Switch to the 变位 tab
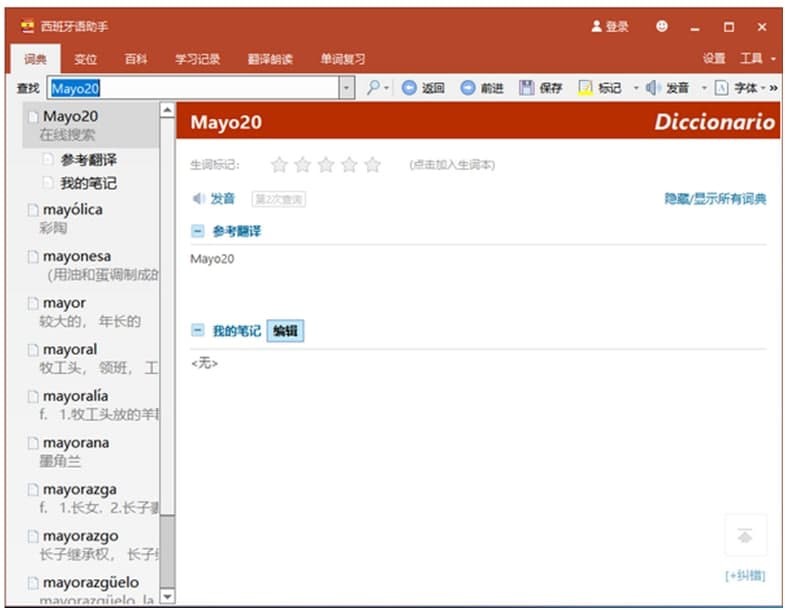 point(86,59)
